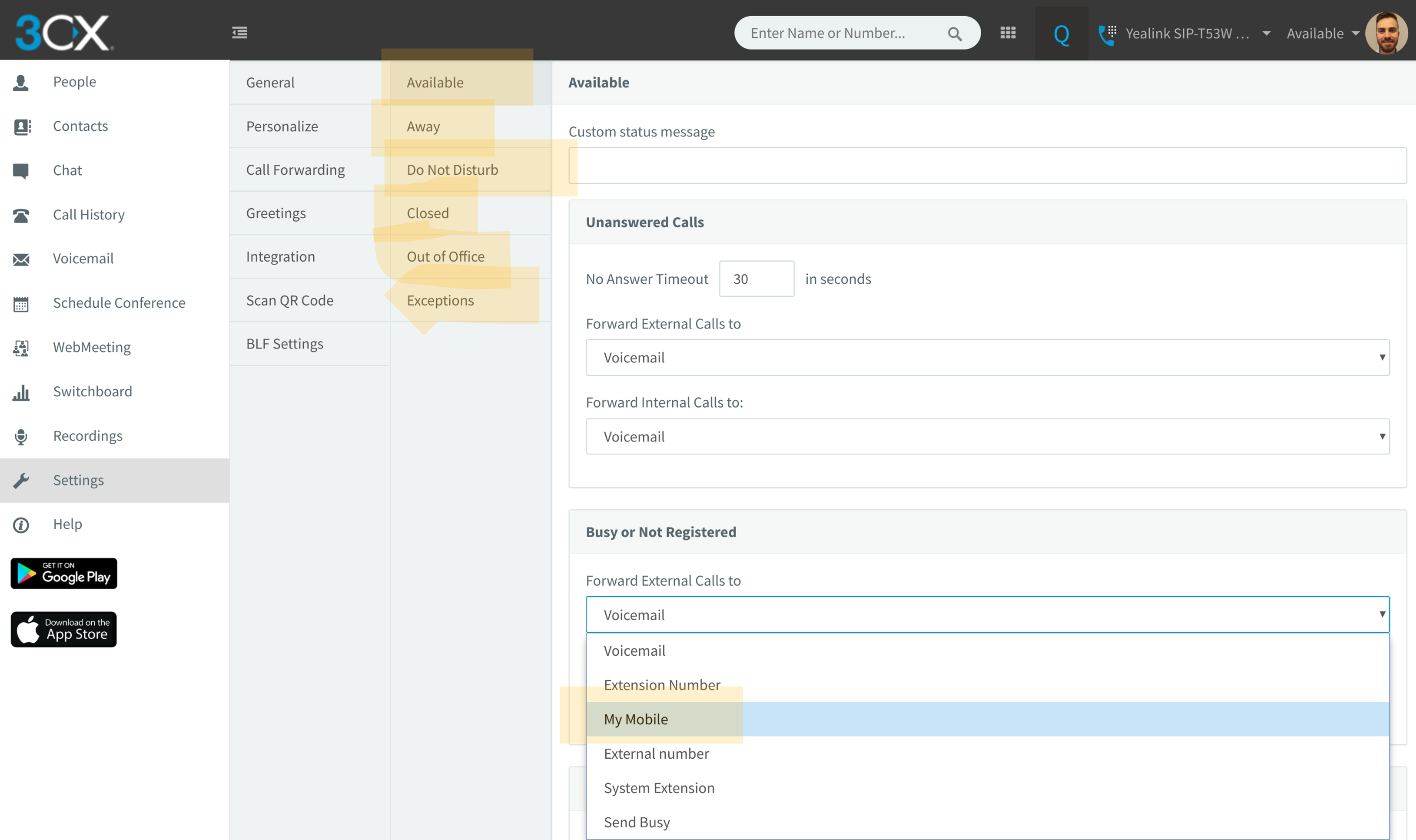Click the App Store download badge
Image resolution: width=1416 pixels, height=840 pixels.
tap(64, 629)
